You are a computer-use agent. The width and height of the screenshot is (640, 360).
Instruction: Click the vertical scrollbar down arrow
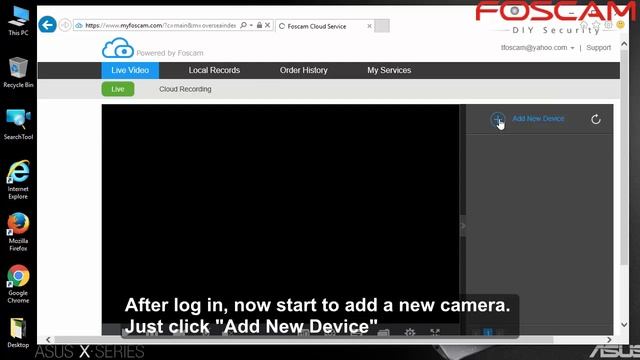[624, 325]
